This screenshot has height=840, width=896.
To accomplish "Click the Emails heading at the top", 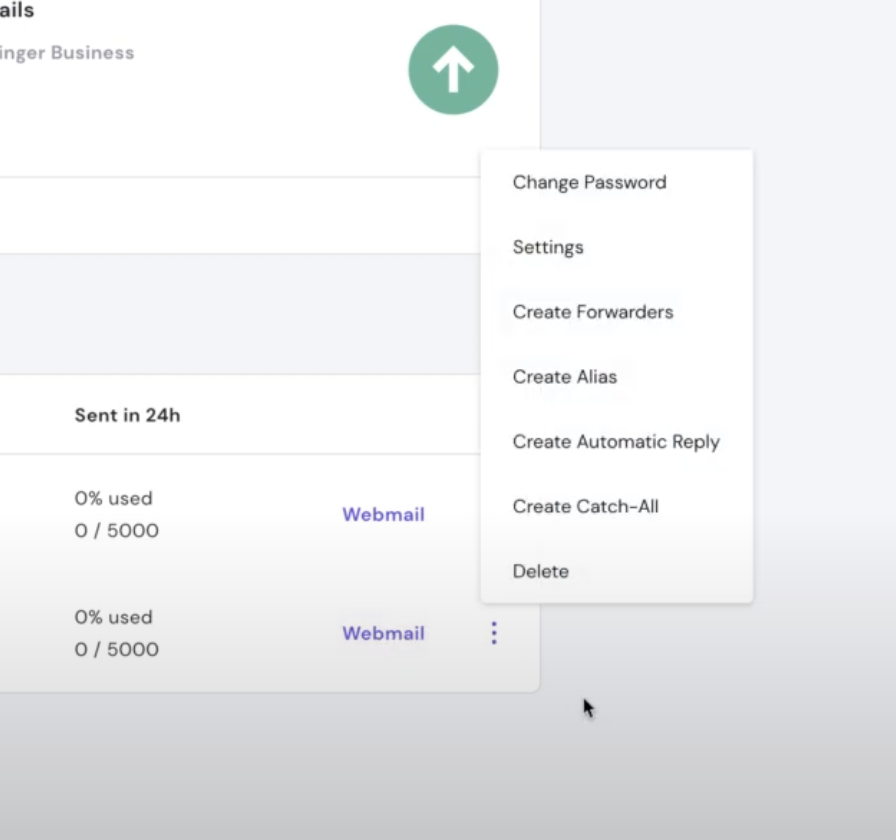I will click(x=17, y=11).
